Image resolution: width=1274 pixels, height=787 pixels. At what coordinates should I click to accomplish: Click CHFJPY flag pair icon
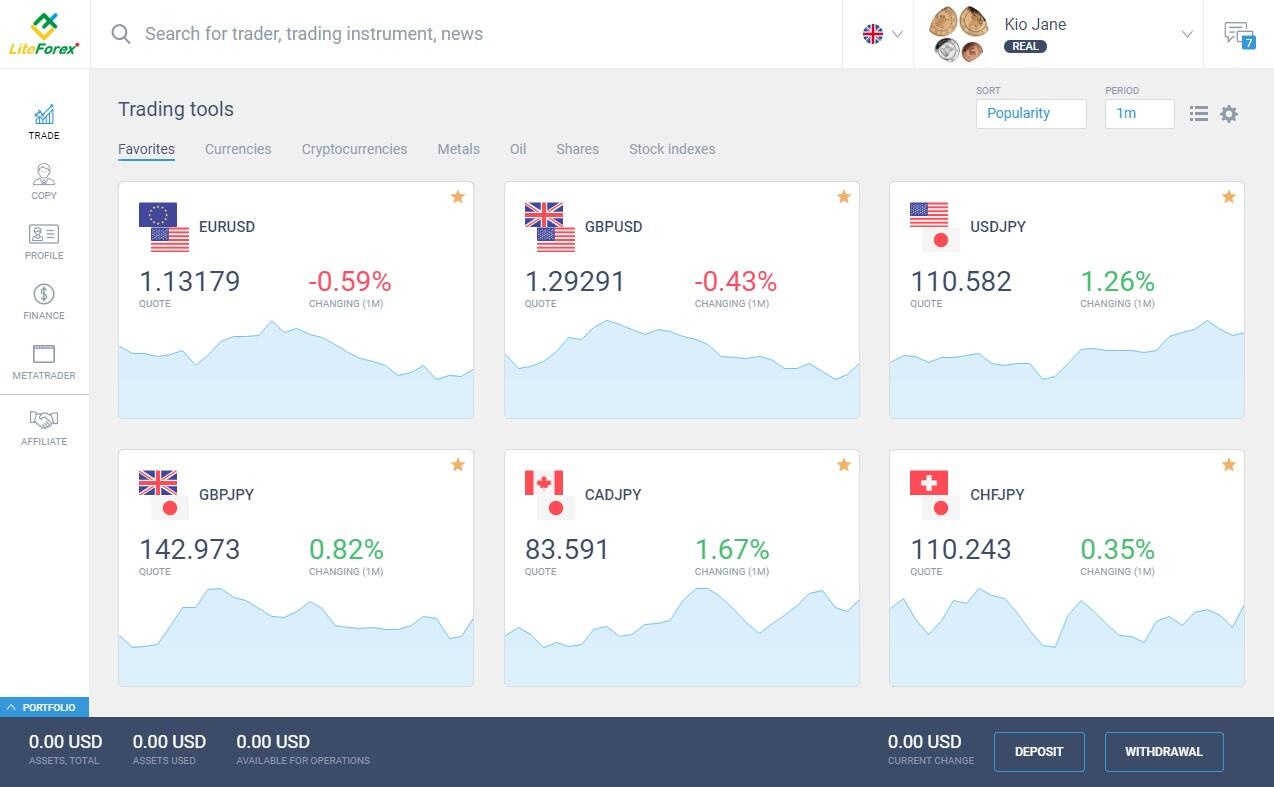pos(935,495)
